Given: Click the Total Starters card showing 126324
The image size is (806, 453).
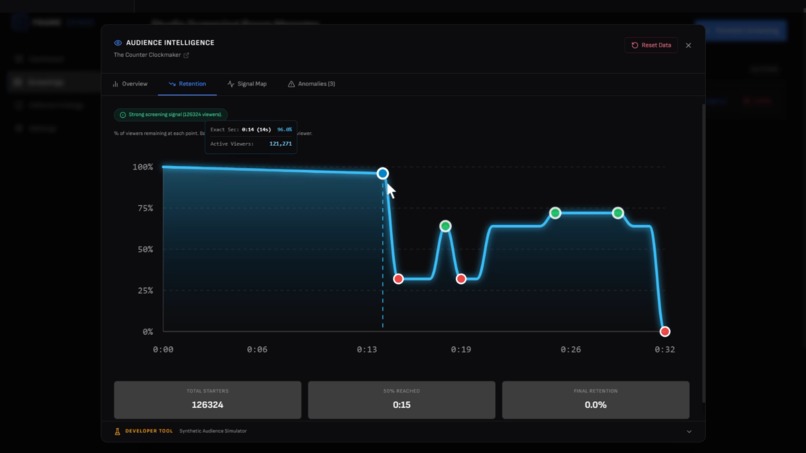Looking at the screenshot, I should coord(208,400).
